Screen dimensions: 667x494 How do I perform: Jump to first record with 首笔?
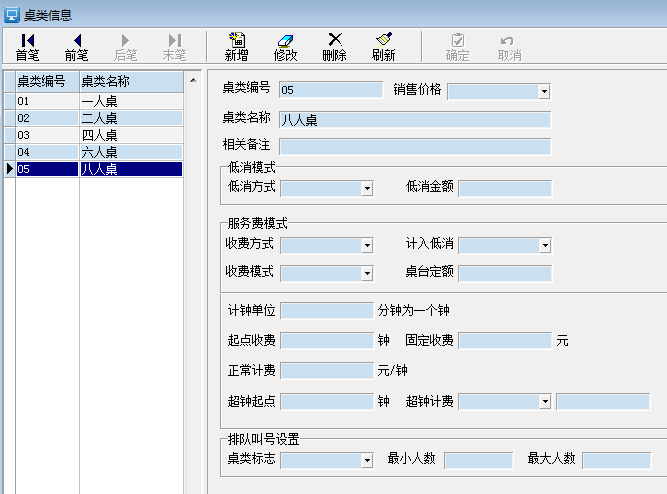[x=27, y=46]
